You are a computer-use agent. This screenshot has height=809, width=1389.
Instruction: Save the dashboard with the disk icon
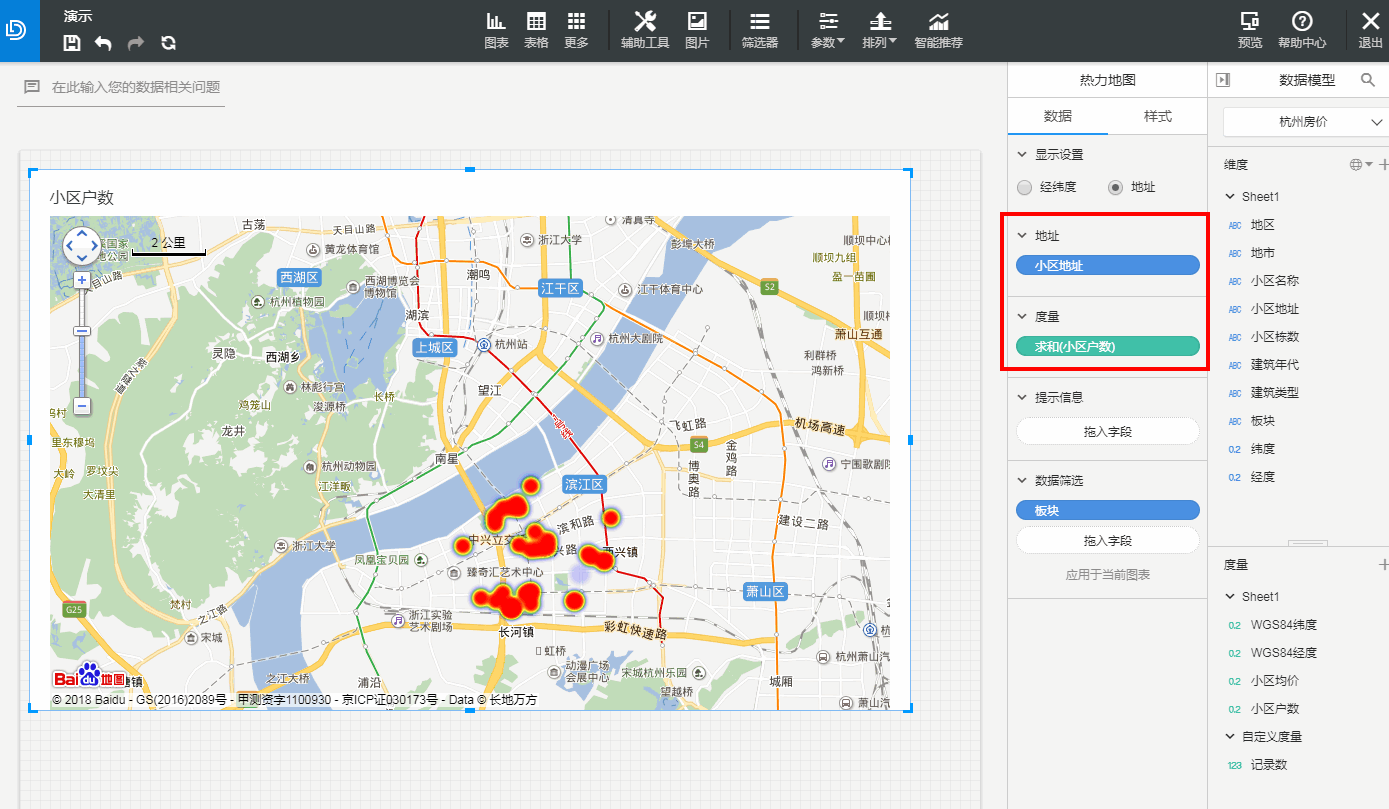pos(72,43)
